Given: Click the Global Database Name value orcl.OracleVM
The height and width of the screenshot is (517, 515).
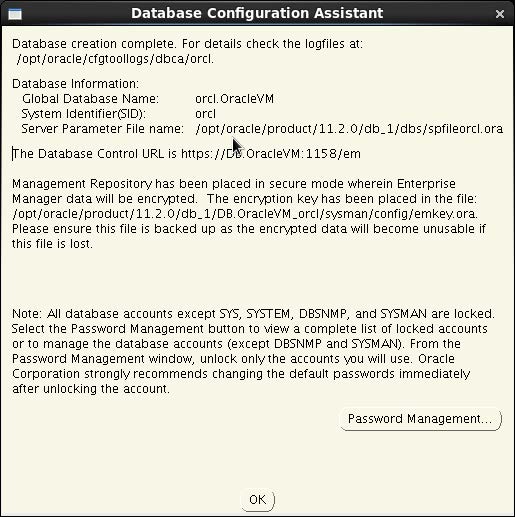Looking at the screenshot, I should tap(235, 99).
